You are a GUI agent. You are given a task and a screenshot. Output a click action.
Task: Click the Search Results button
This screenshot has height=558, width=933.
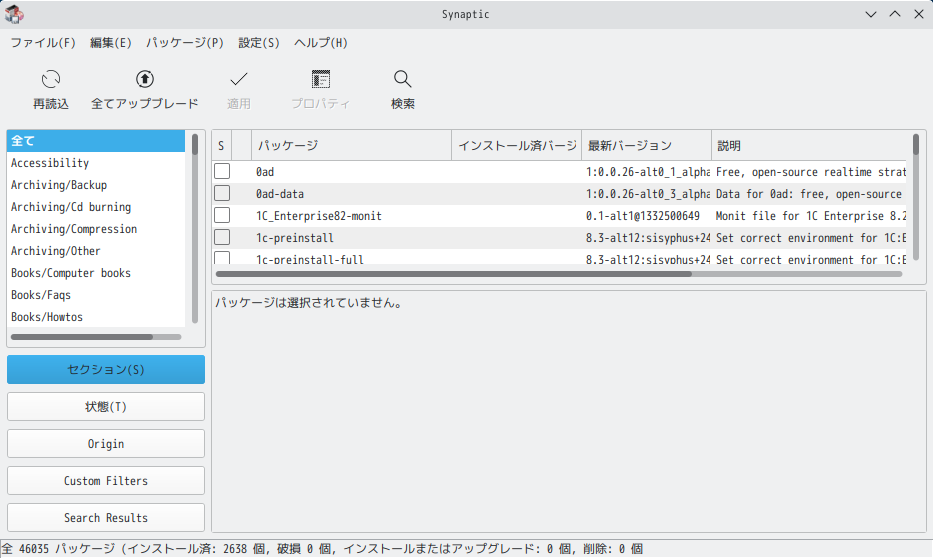(x=106, y=518)
